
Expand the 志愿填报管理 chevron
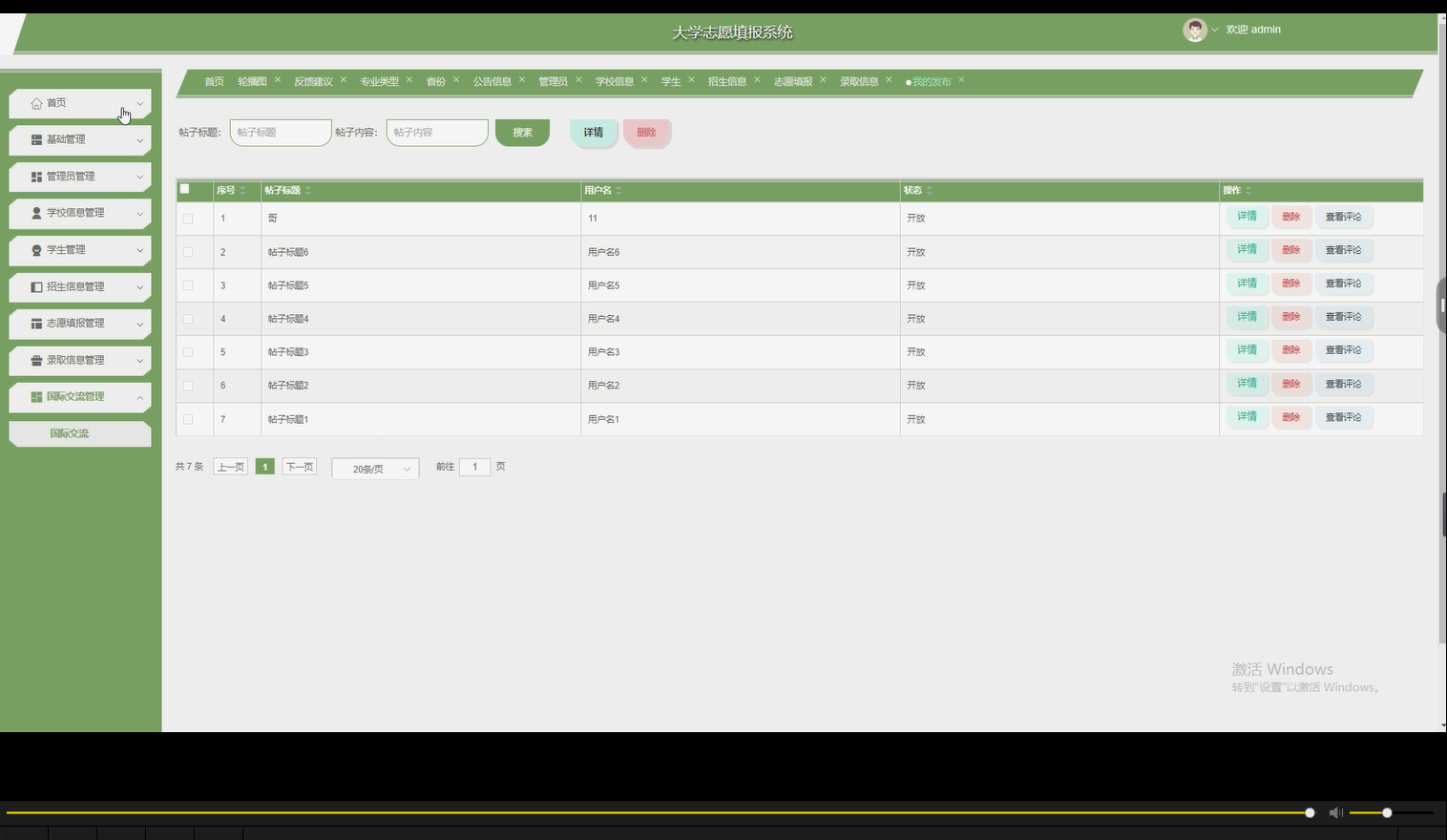139,324
